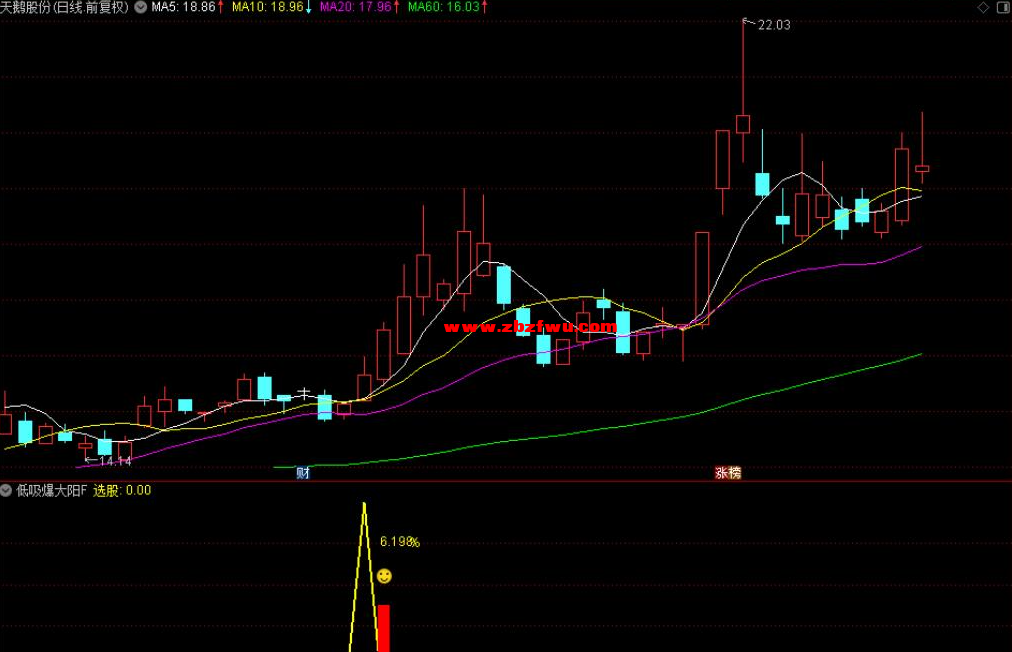This screenshot has width=1012, height=652.
Task: Click the 财 marker on the chart
Action: coord(303,473)
